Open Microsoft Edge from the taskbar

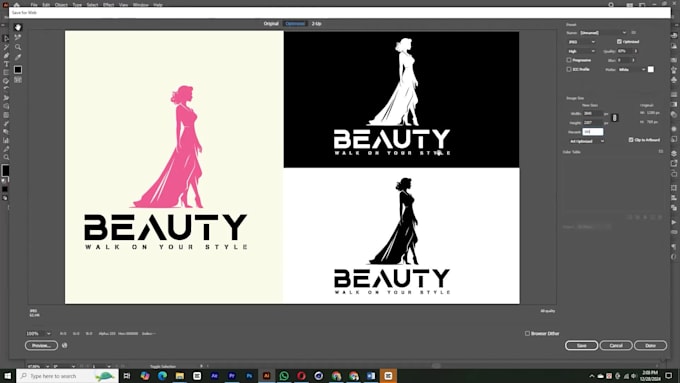pos(162,376)
